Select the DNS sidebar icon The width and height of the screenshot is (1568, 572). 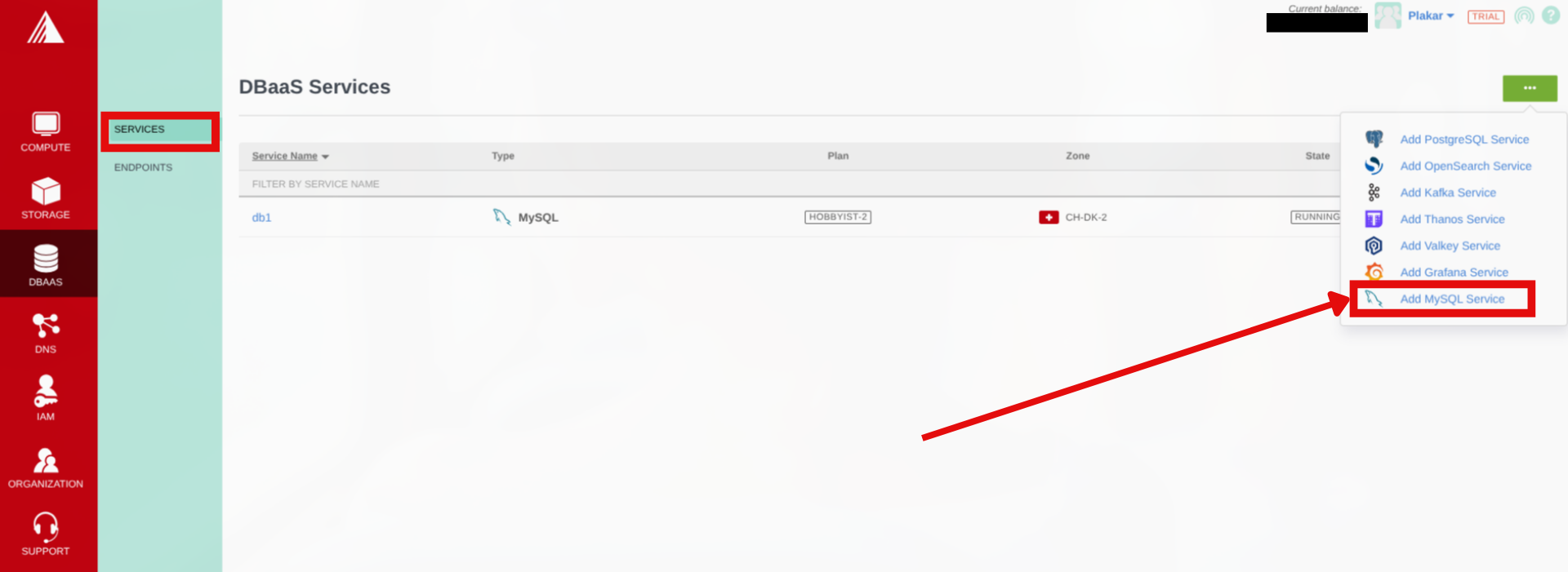tap(46, 326)
